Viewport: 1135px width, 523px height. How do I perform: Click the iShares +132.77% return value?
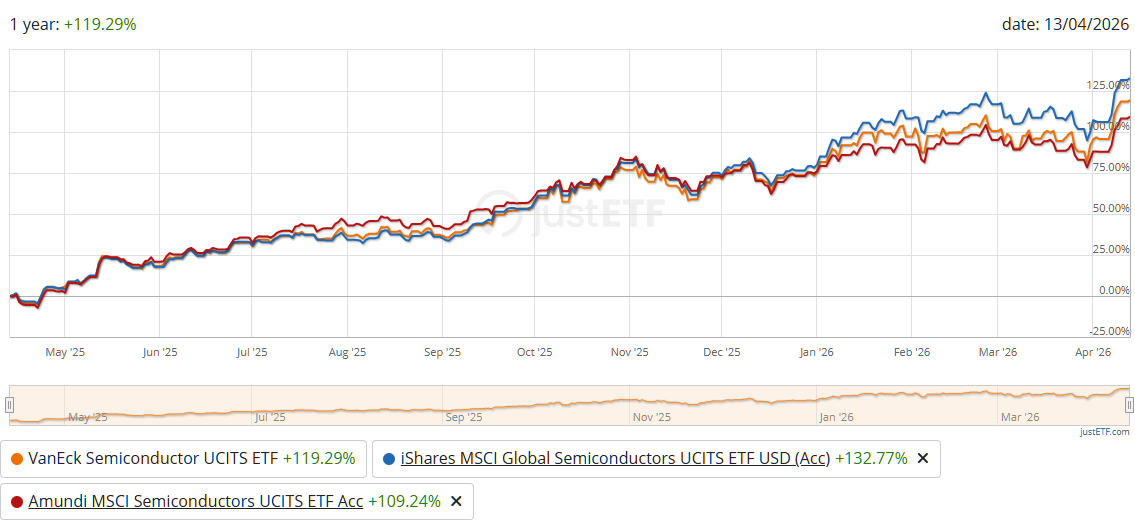[871, 459]
